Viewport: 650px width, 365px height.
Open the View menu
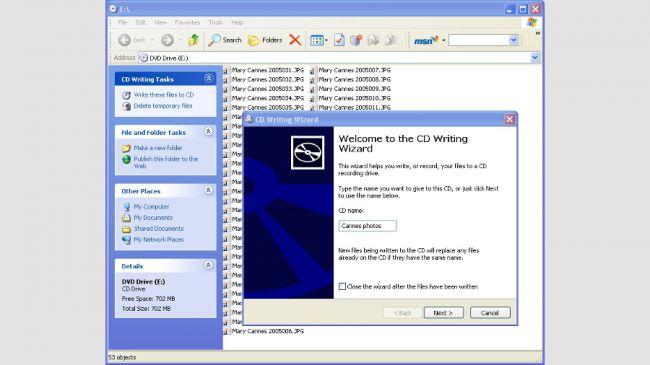coord(160,22)
